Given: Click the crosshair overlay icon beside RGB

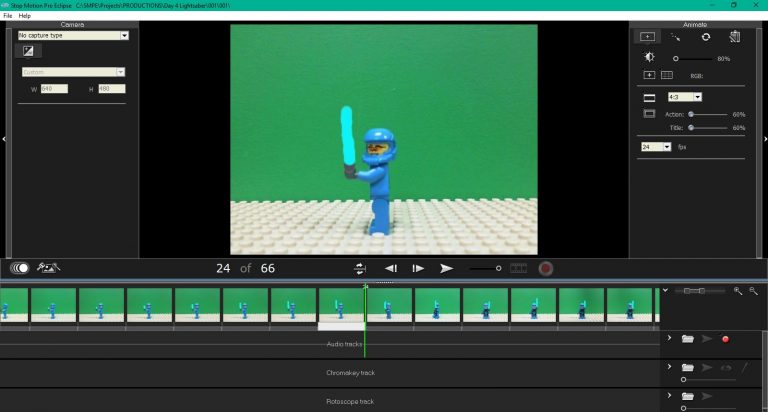Looking at the screenshot, I should coord(649,75).
